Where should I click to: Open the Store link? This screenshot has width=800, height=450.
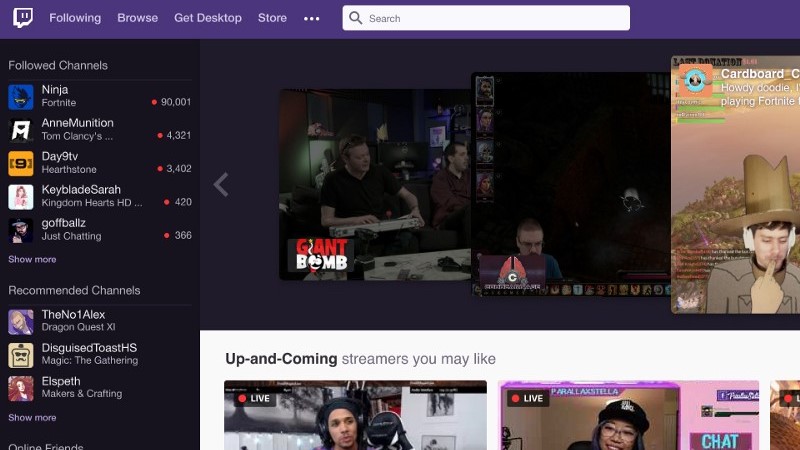(272, 18)
